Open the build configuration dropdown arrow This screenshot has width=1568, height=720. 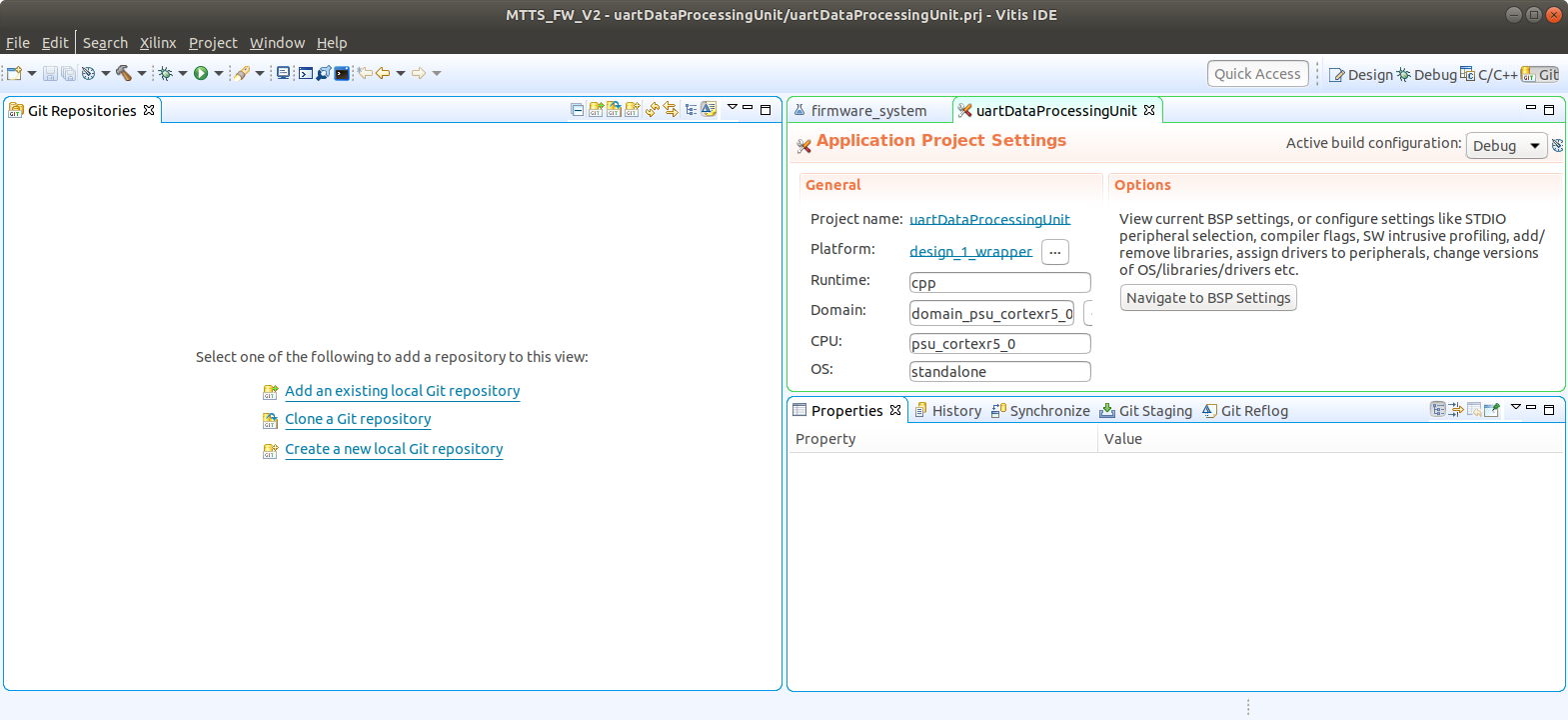pyautogui.click(x=106, y=73)
